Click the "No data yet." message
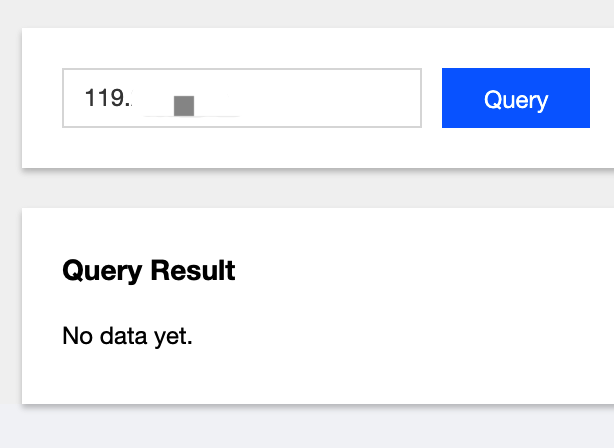The height and width of the screenshot is (448, 614). (x=127, y=336)
